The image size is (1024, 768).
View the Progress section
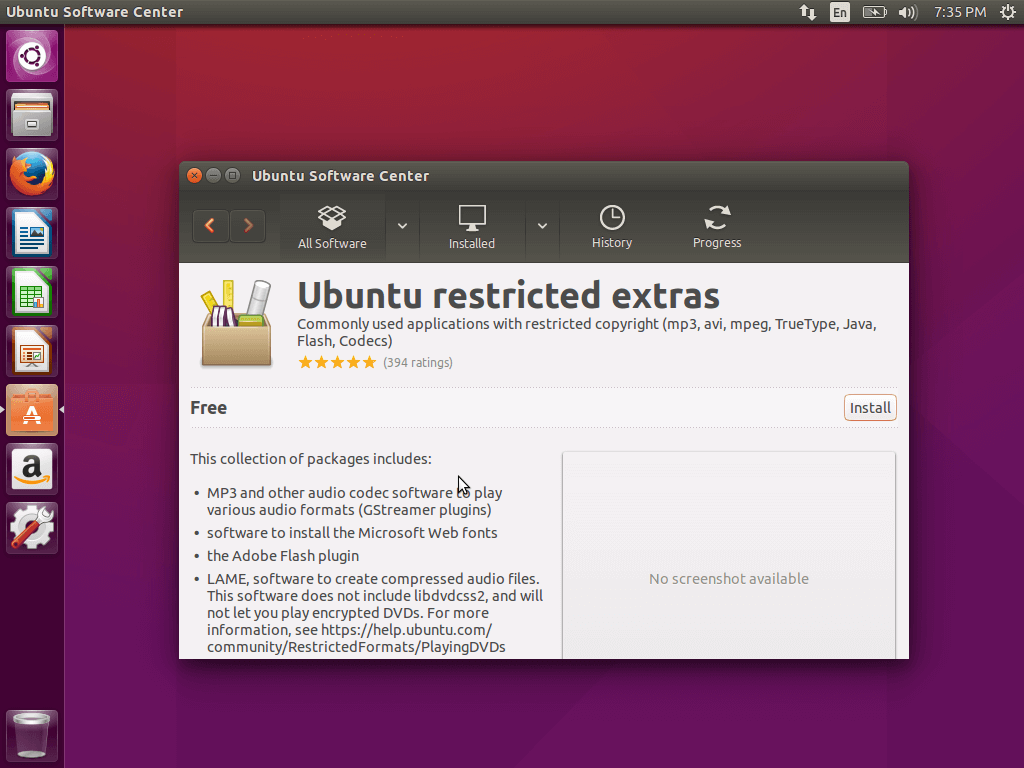(x=717, y=228)
